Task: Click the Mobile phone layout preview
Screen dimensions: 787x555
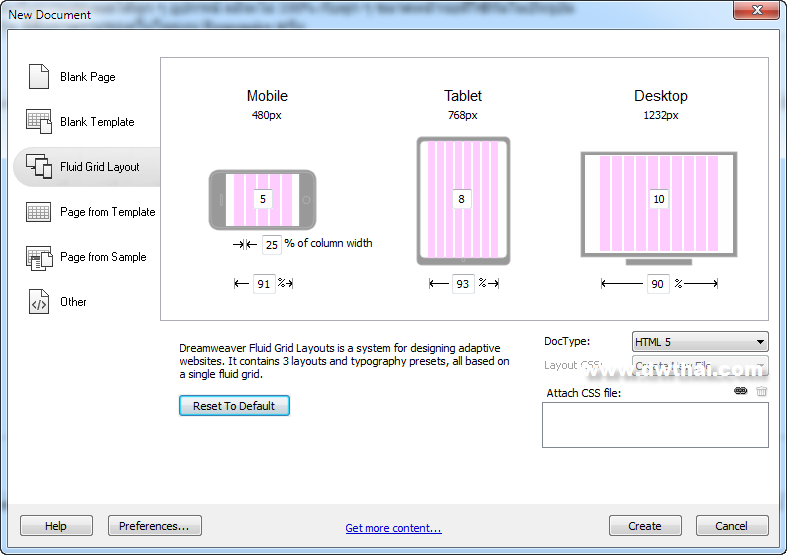Action: click(263, 199)
